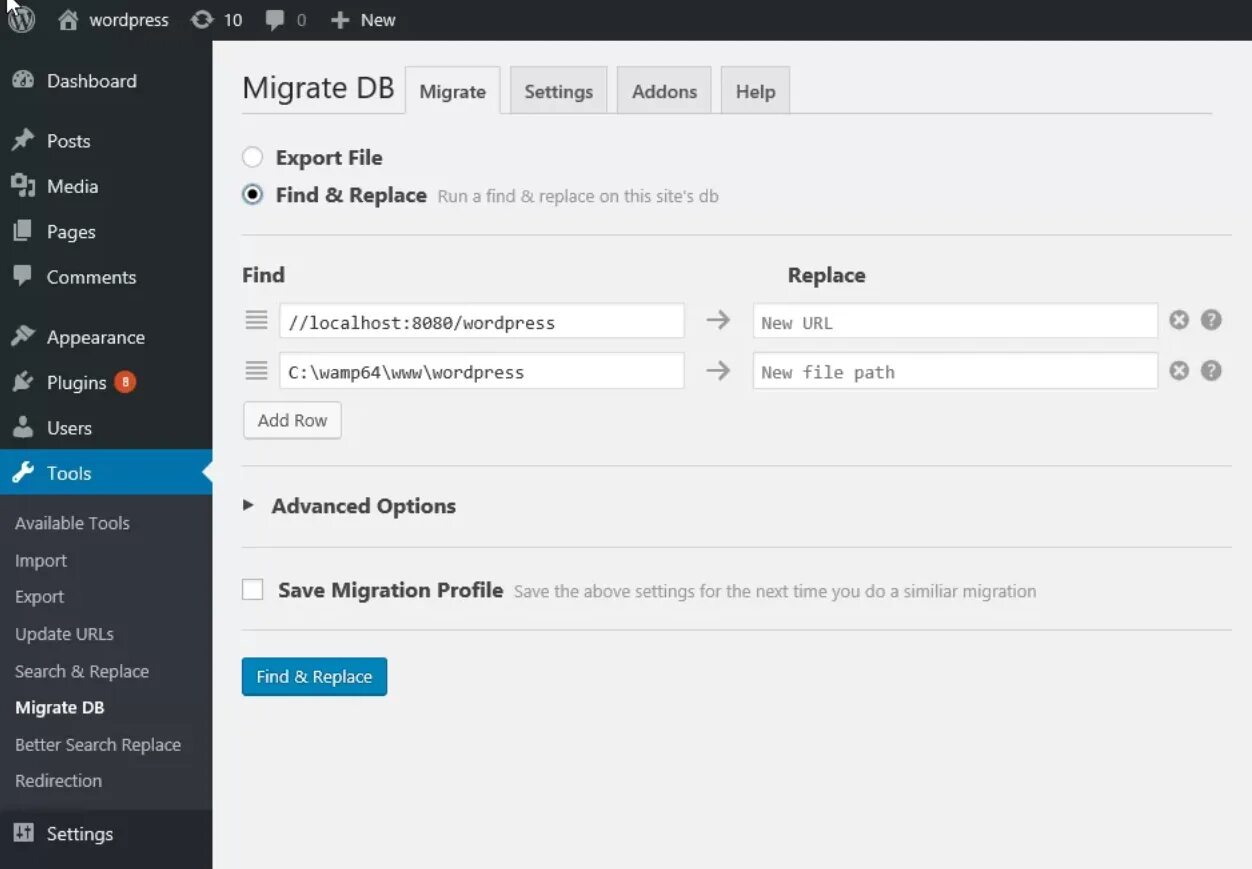Grab the reorder handle of the wamp64 row
1252x869 pixels.
point(257,370)
